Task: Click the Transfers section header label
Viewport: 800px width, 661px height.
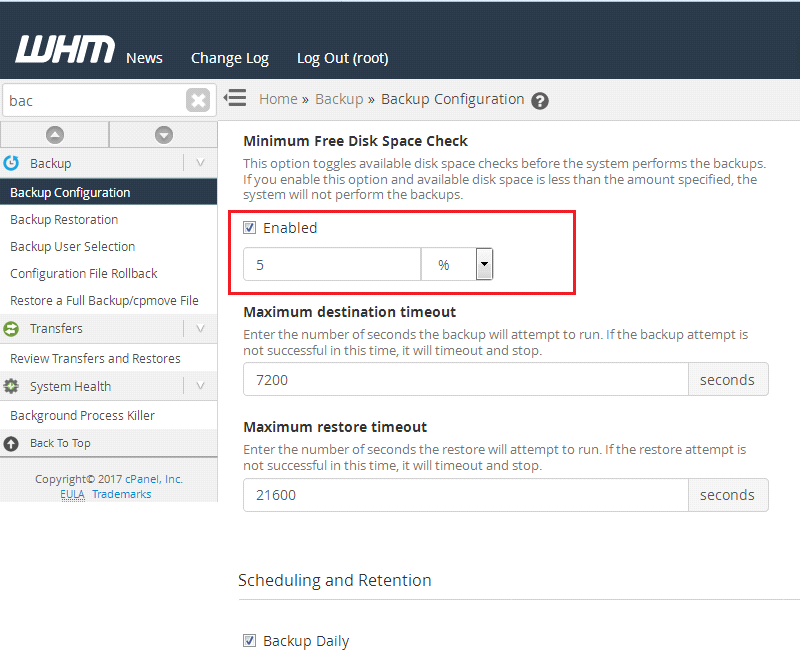Action: coord(56,328)
